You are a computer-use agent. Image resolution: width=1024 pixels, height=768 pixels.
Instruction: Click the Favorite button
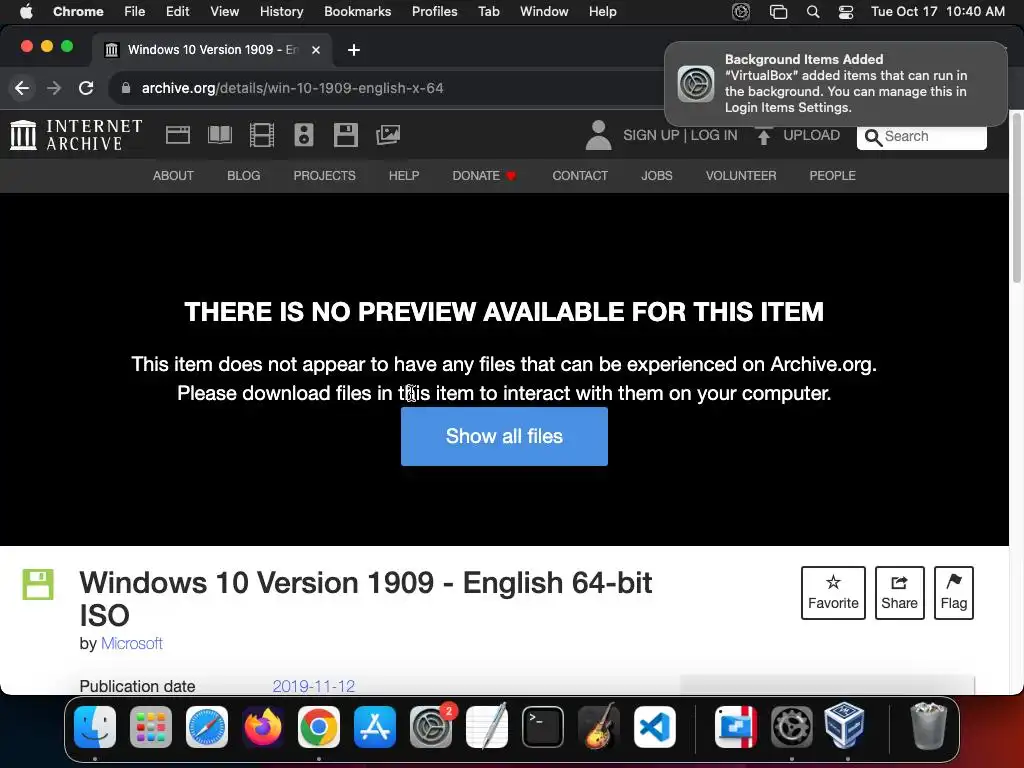coord(833,593)
